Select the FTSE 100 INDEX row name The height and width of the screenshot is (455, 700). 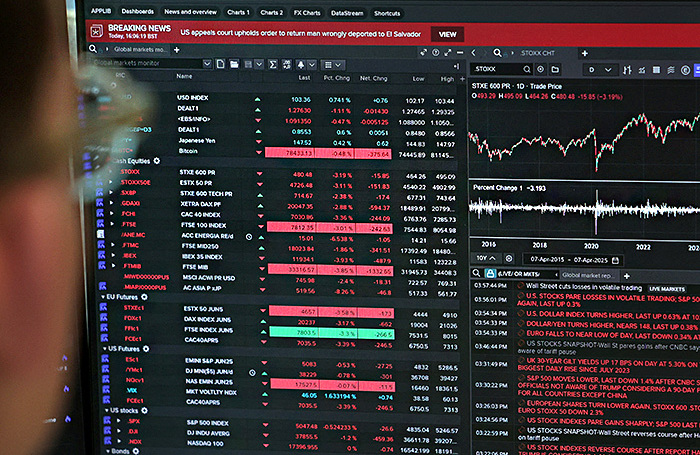203,225
